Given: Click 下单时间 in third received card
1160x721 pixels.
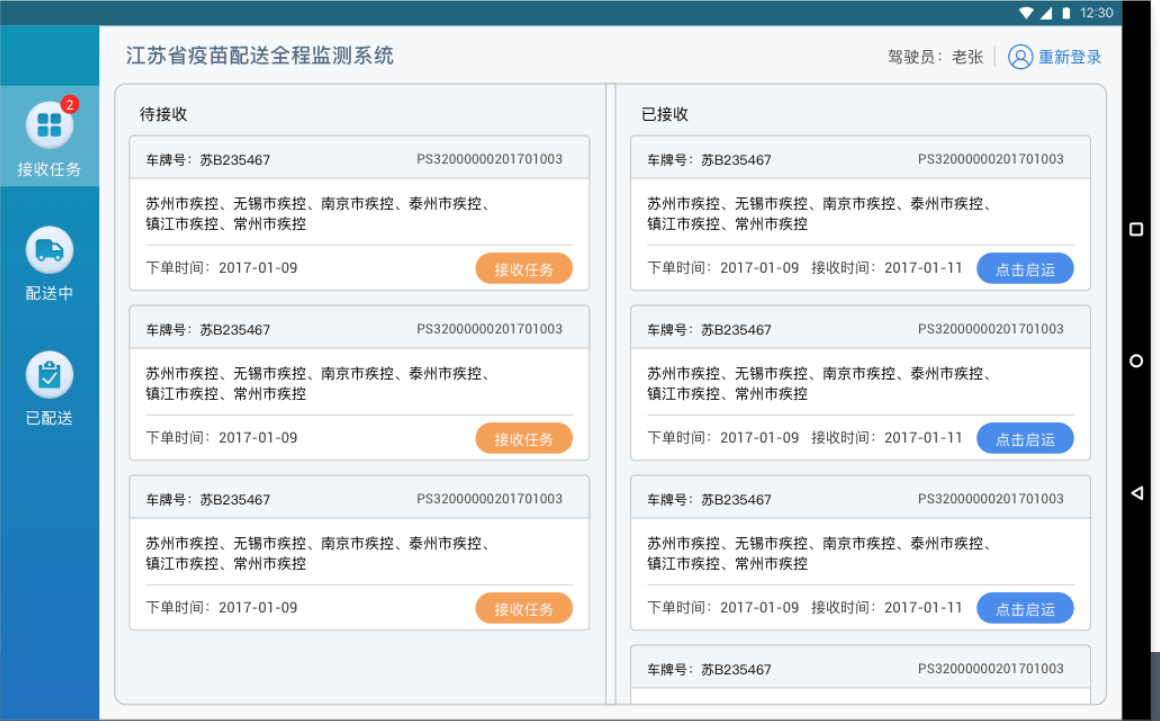Looking at the screenshot, I should click(723, 608).
